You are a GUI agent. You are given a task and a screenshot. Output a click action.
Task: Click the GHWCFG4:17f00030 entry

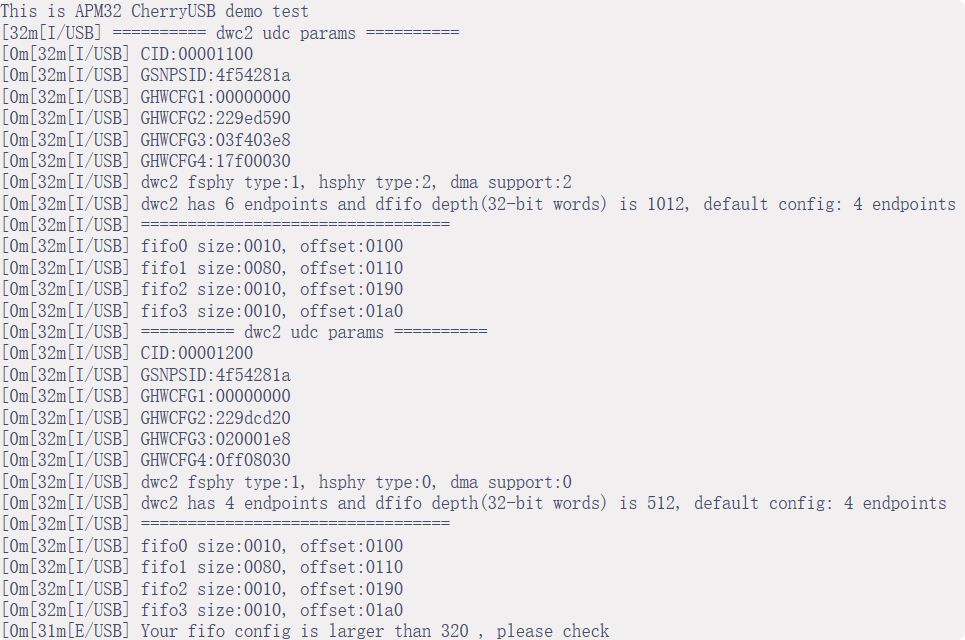click(x=215, y=161)
